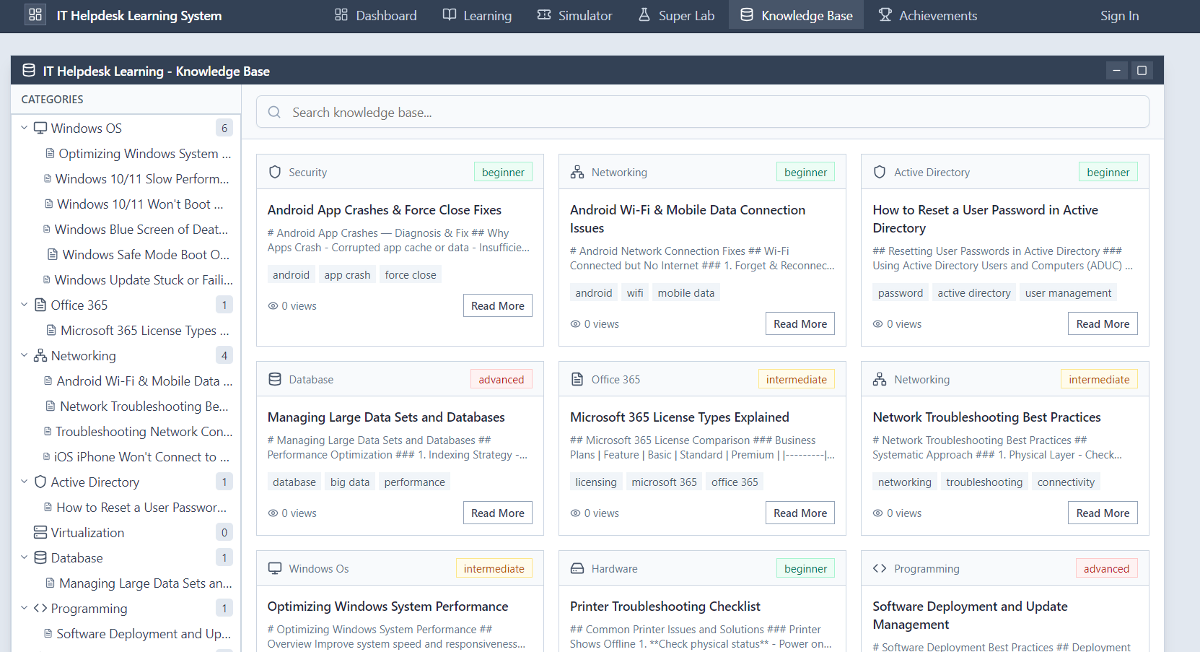Click Printer Troubleshooting Checklist title
This screenshot has width=1200, height=652.
tap(665, 606)
